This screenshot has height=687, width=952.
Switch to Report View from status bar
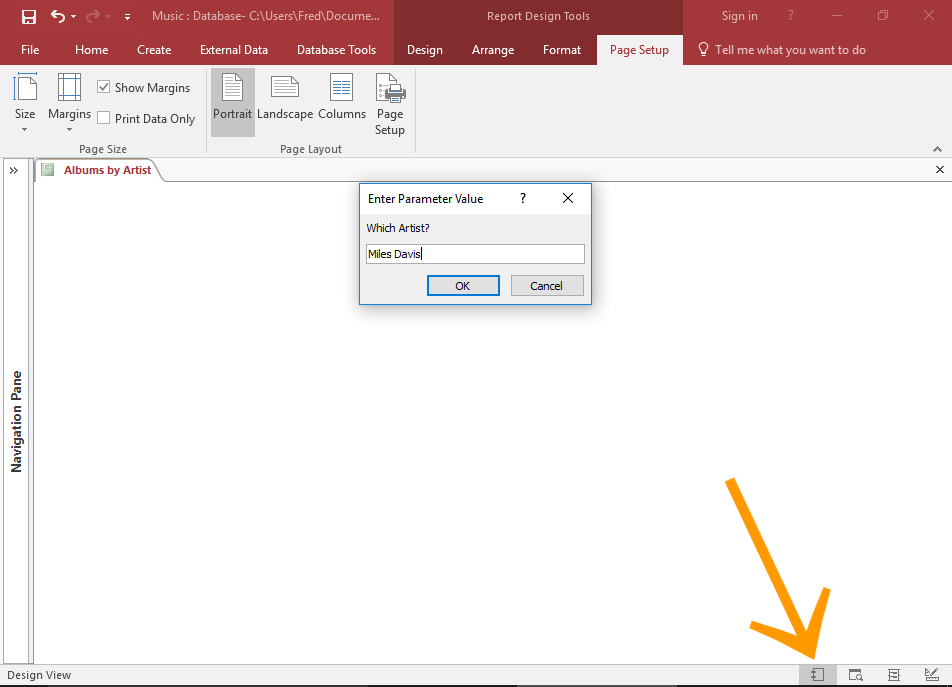pos(818,674)
